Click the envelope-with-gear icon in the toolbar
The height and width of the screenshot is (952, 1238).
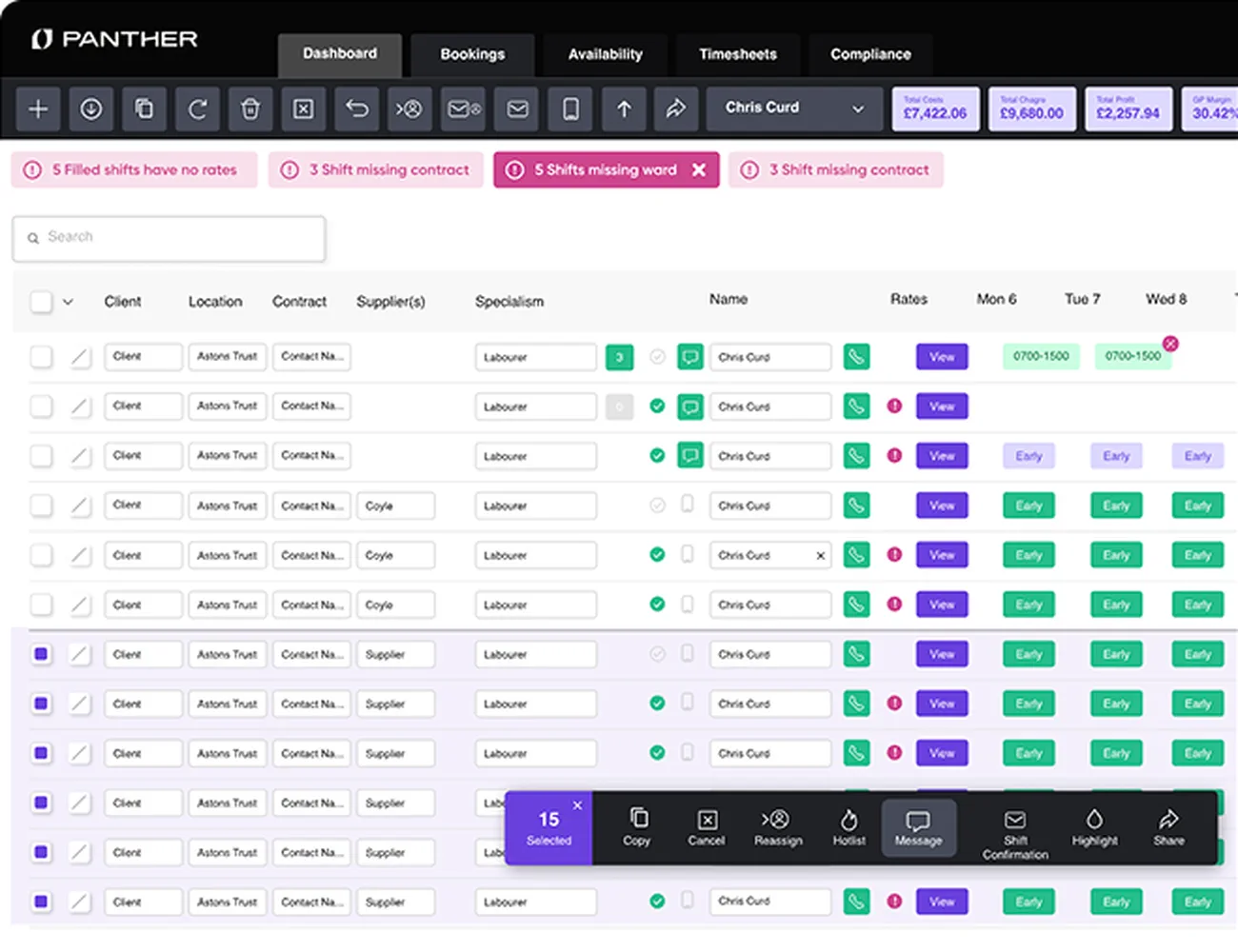[x=464, y=109]
